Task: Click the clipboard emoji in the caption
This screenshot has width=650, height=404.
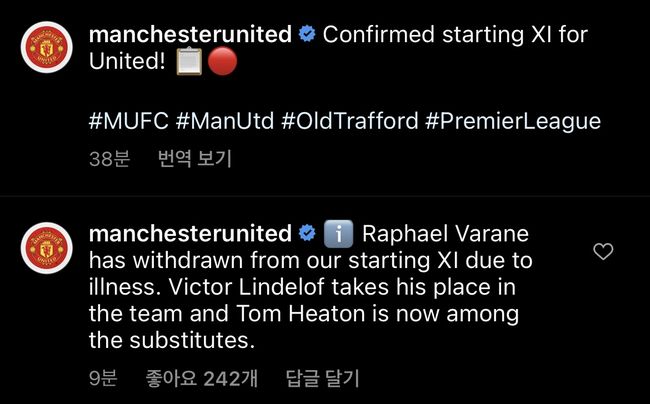Action: [x=189, y=62]
